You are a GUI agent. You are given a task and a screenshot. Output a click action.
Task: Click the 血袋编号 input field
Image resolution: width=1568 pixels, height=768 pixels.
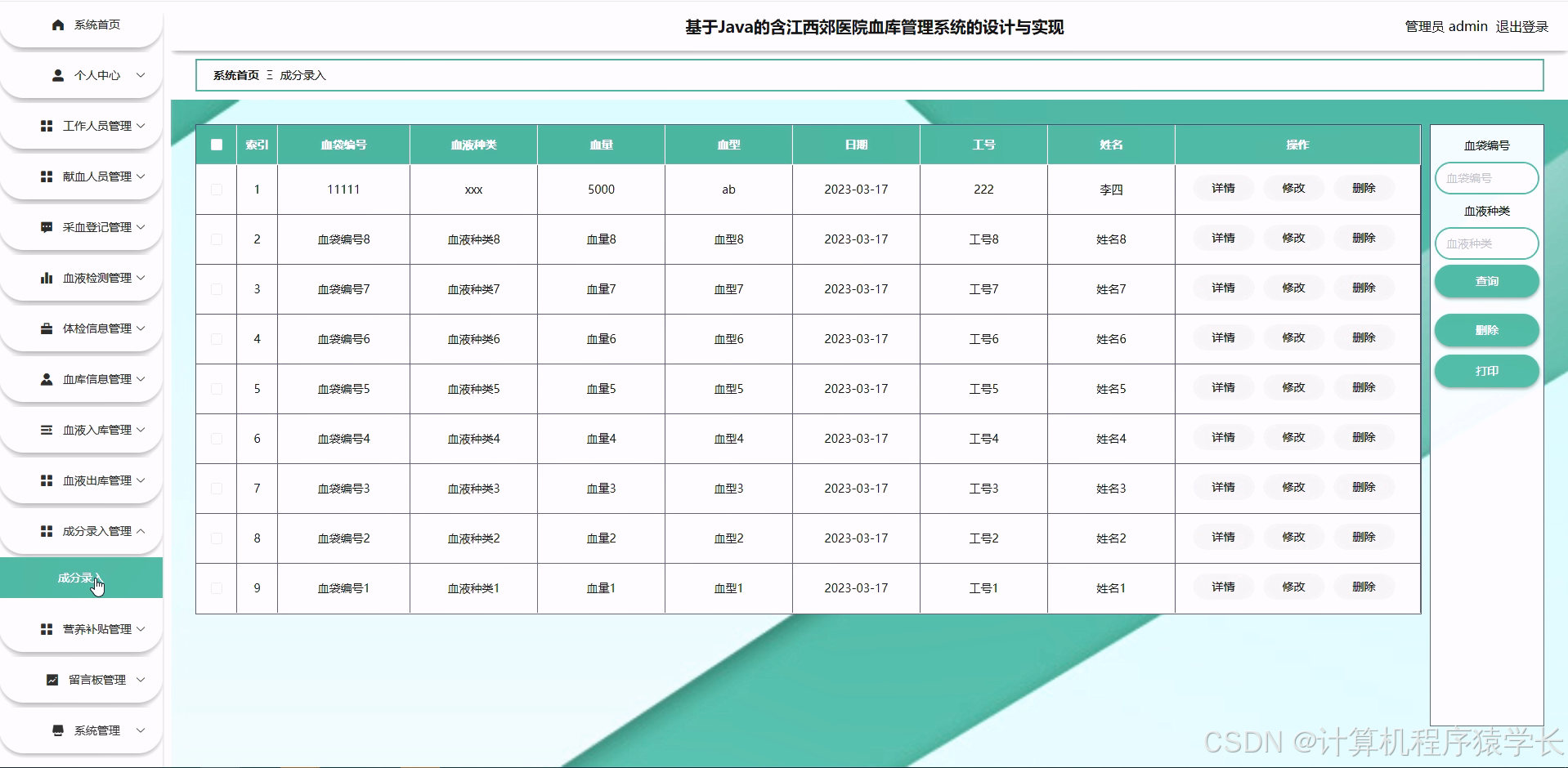point(1485,178)
